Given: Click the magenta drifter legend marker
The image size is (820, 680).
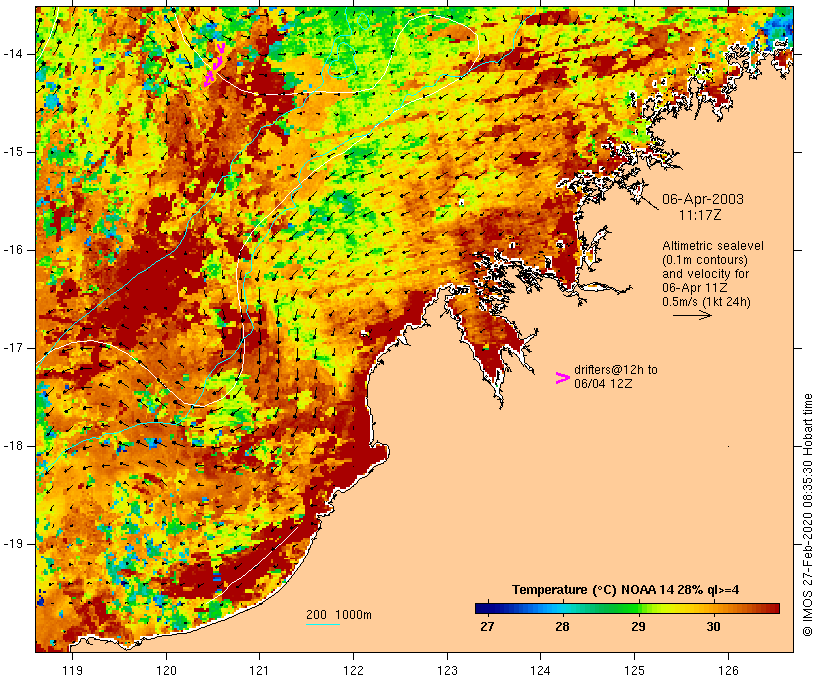Looking at the screenshot, I should [x=562, y=378].
